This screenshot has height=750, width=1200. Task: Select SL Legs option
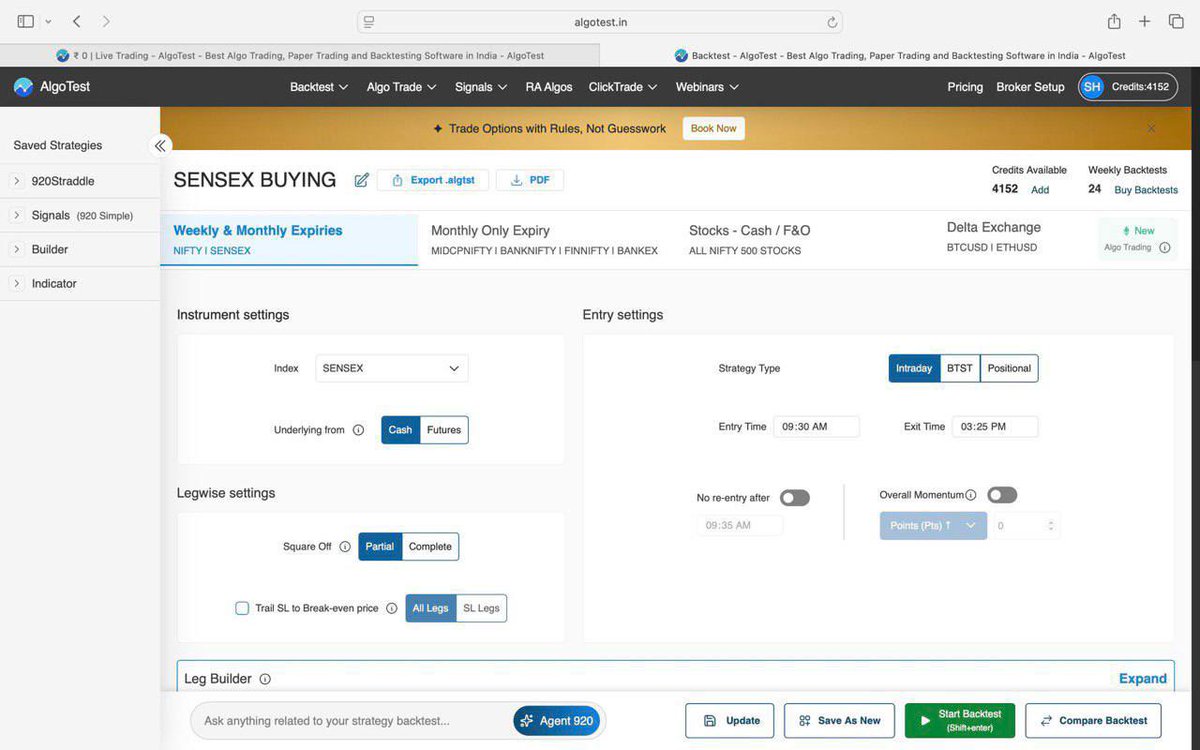481,608
